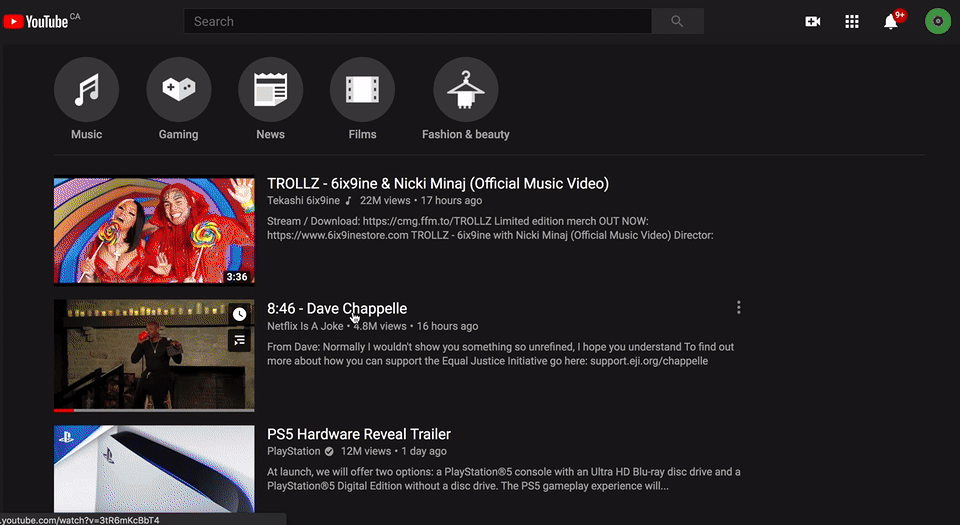The image size is (960, 525).
Task: Click the TROLLZ description text
Action: point(490,228)
